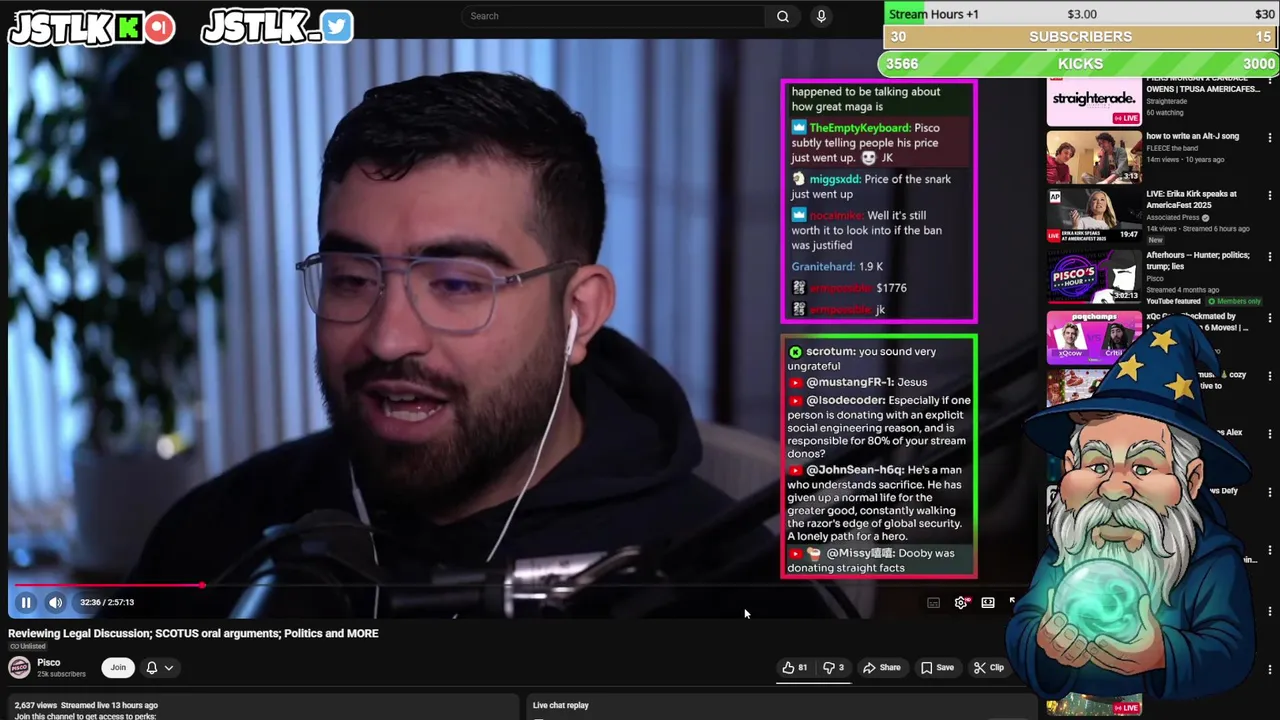This screenshot has height=720, width=1280.
Task: Open the player settings gear
Action: pyautogui.click(x=961, y=602)
